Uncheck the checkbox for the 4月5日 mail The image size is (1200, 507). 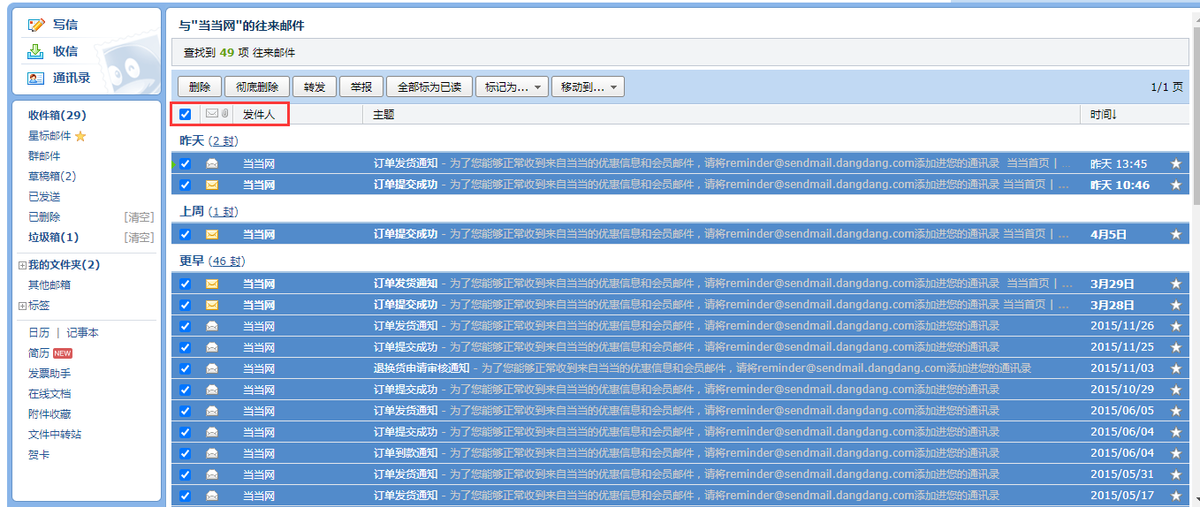click(185, 234)
